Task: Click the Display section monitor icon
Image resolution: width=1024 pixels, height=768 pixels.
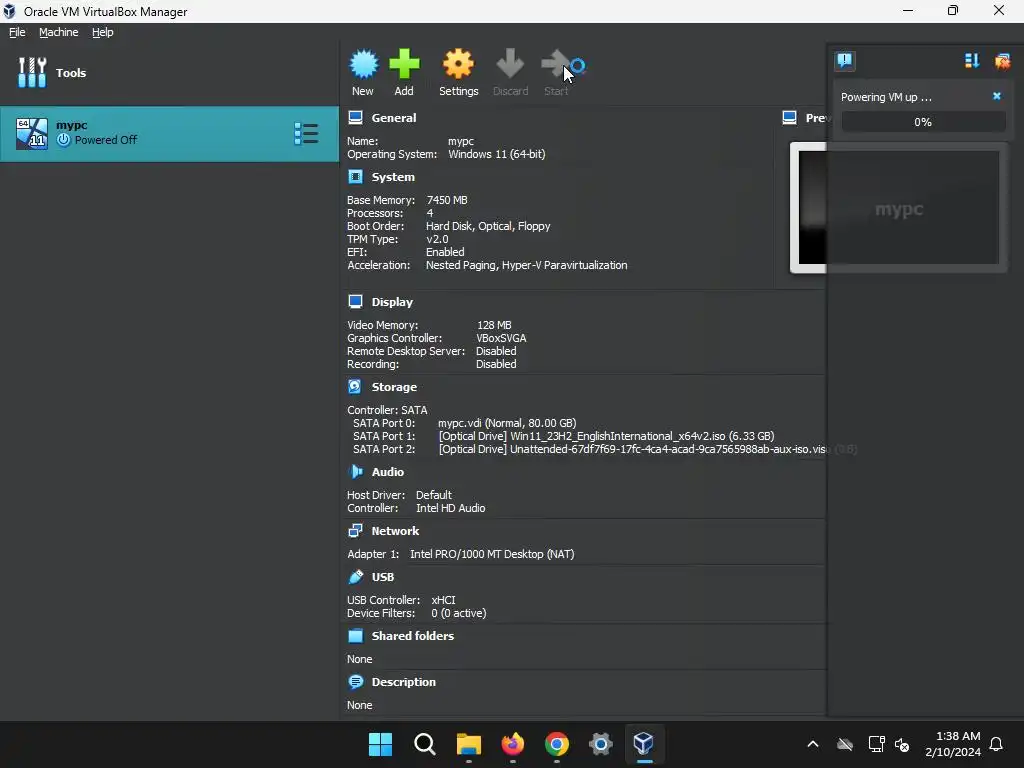Action: pyautogui.click(x=355, y=302)
